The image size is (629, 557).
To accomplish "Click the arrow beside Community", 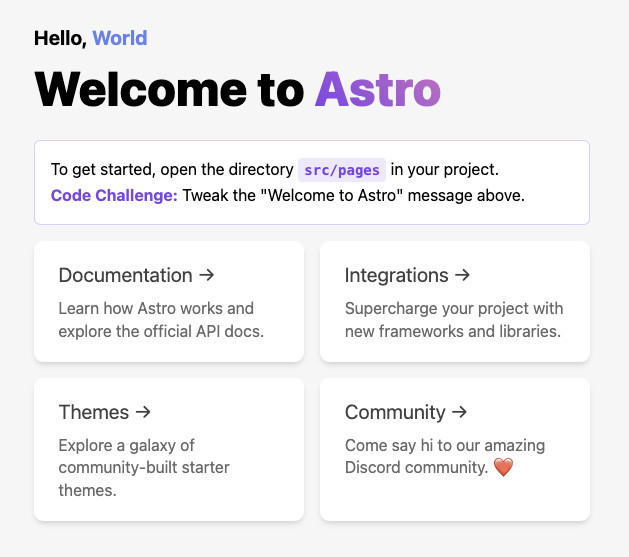I will coord(460,412).
